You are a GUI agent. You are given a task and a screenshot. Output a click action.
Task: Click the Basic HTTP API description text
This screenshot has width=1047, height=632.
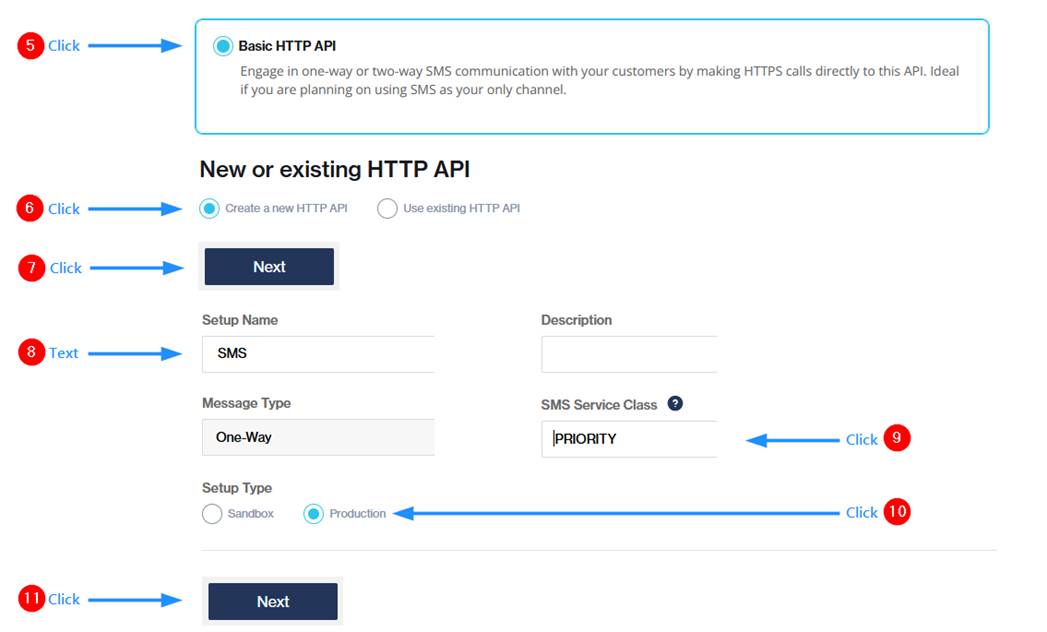[x=599, y=81]
